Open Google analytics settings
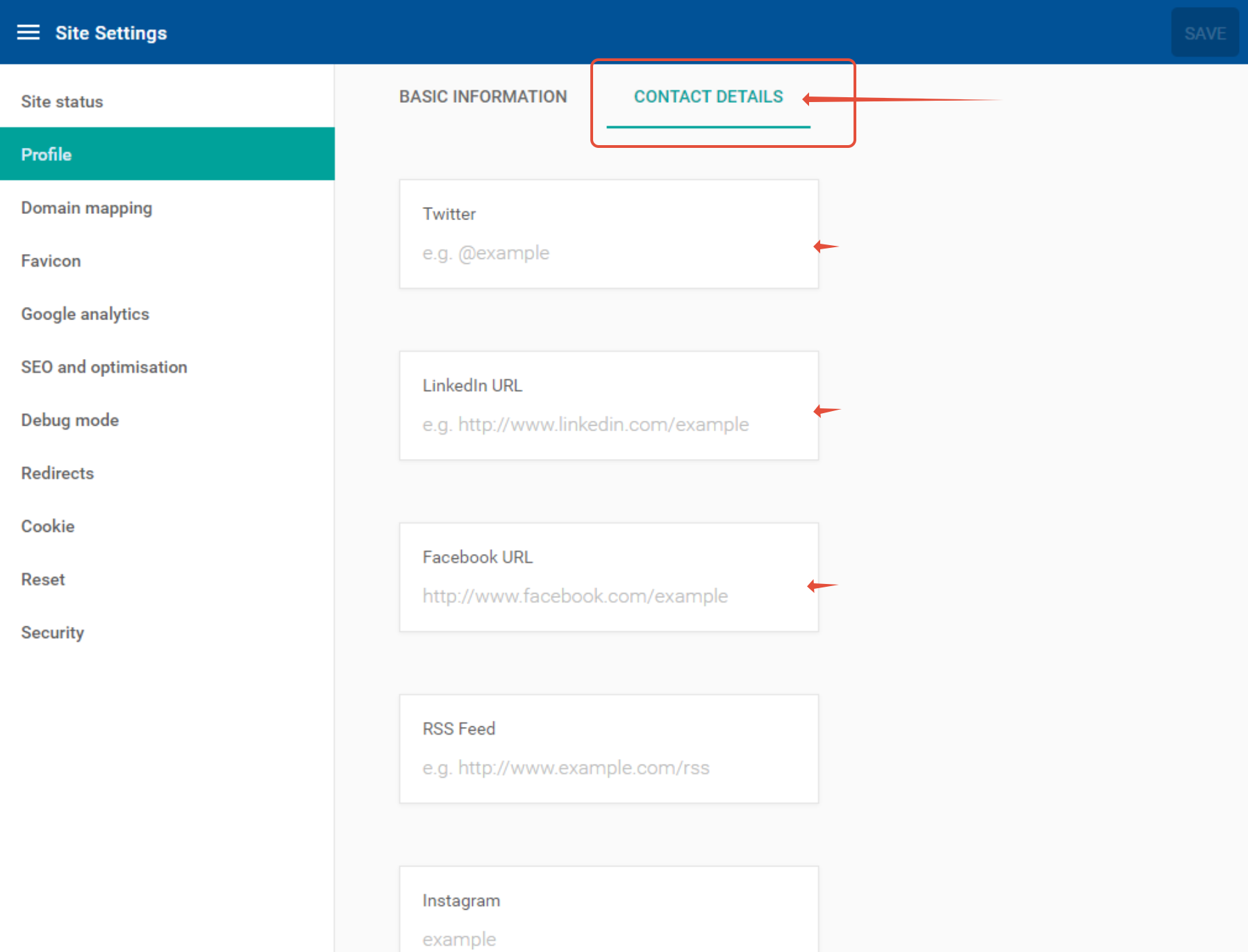 167,314
